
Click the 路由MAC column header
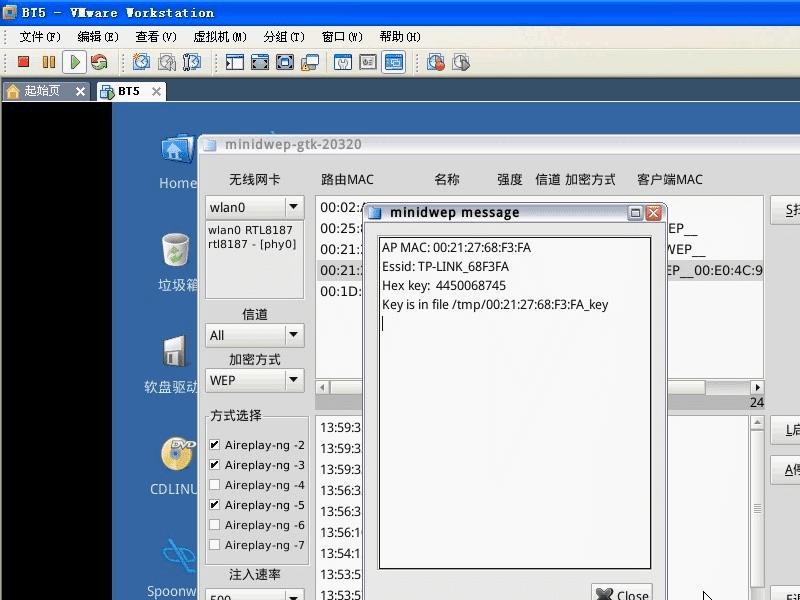[x=347, y=180]
